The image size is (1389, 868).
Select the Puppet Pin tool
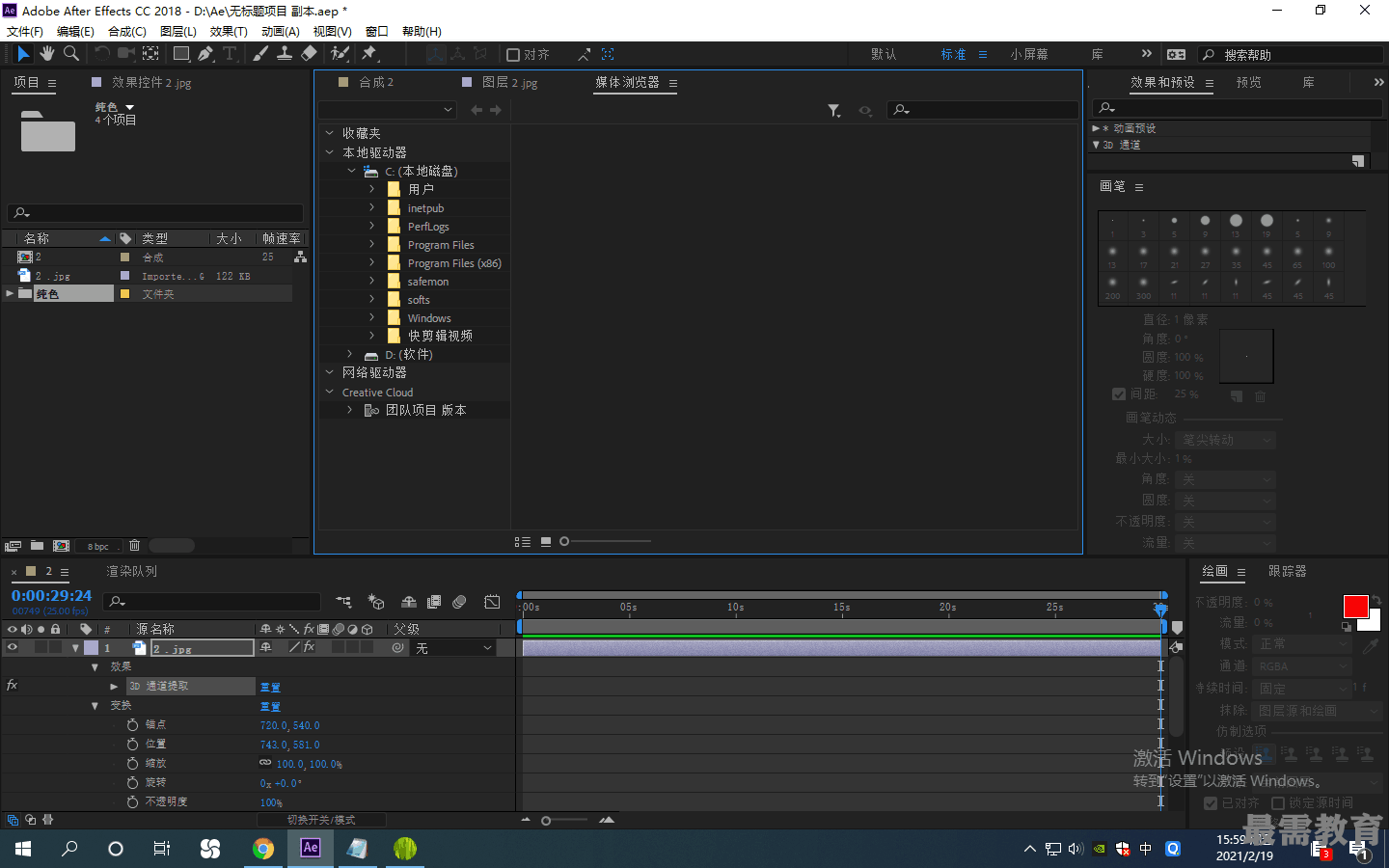click(x=369, y=54)
